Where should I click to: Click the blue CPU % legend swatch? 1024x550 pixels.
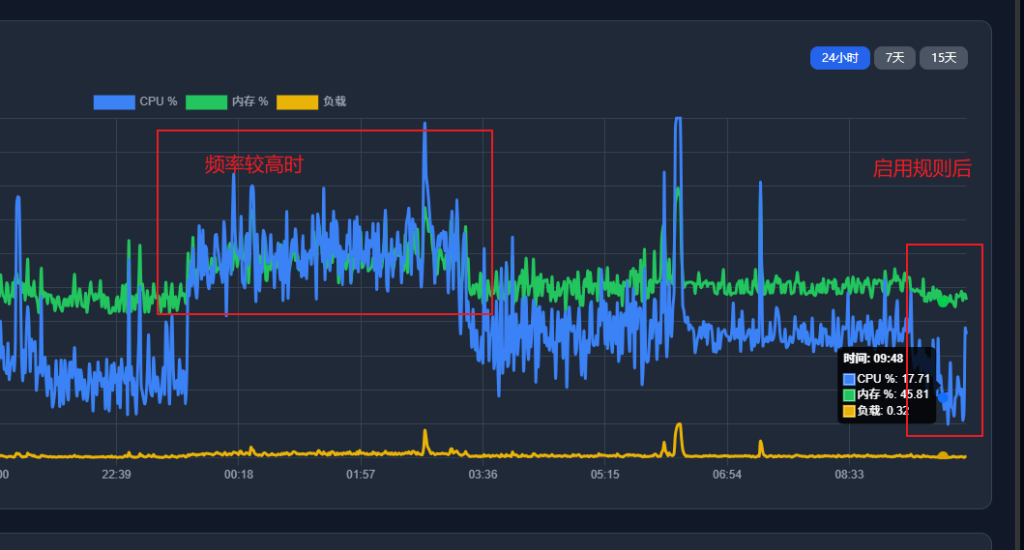coord(114,102)
